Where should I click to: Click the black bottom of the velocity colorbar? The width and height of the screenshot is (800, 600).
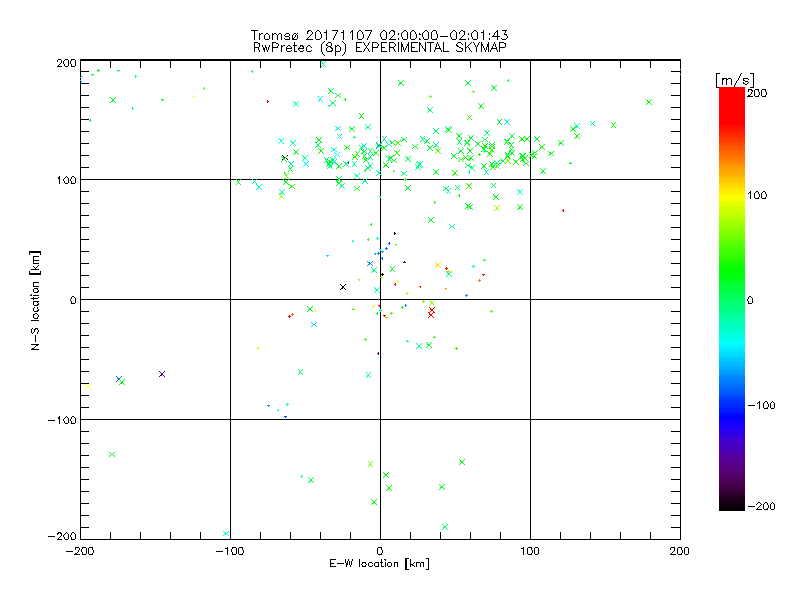point(732,503)
